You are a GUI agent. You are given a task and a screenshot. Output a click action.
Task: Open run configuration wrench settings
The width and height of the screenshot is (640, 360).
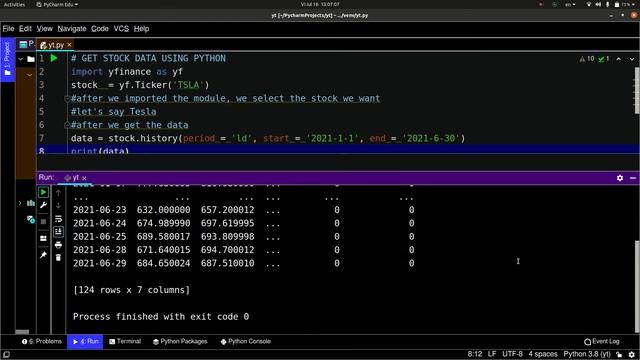click(43, 205)
